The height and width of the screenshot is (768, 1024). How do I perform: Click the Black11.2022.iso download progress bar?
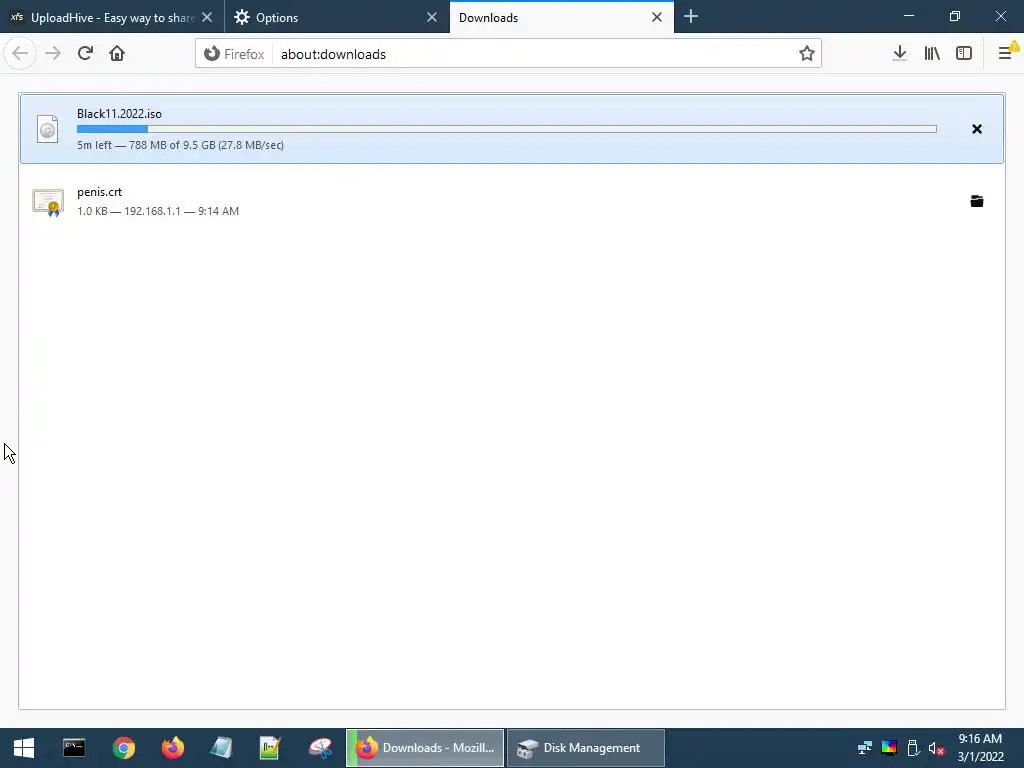tap(507, 129)
